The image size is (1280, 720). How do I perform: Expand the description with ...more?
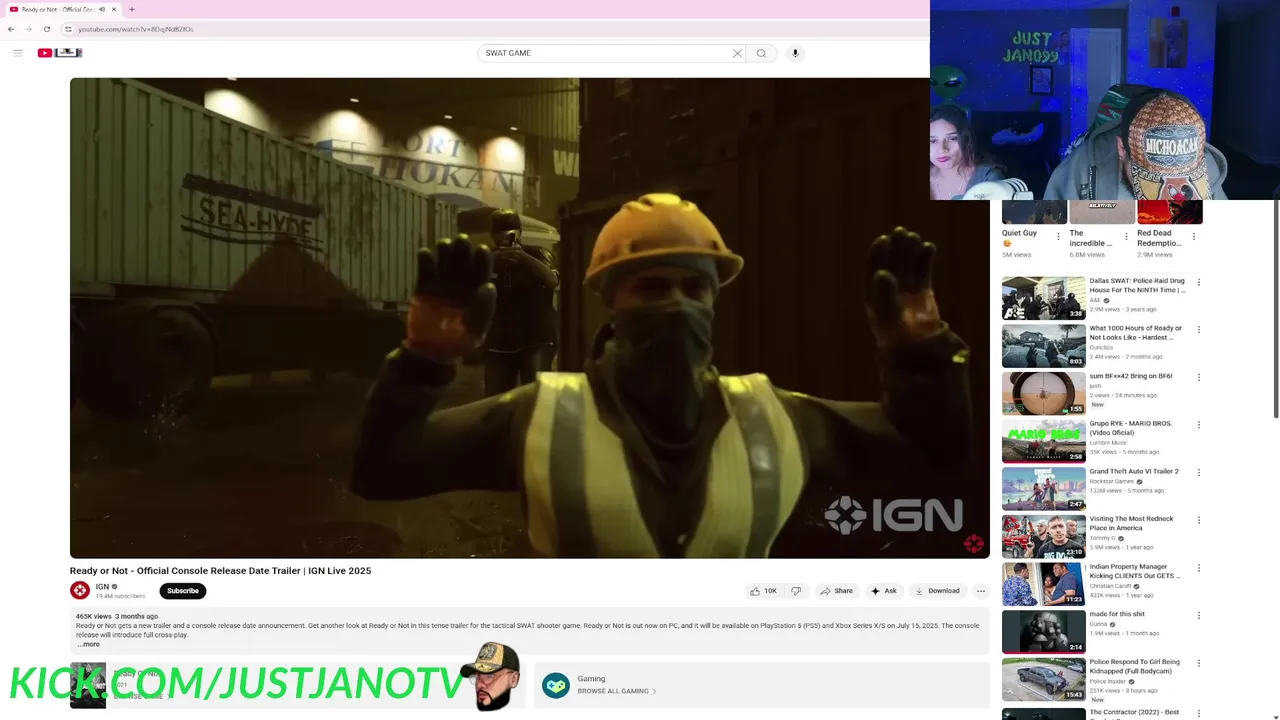(x=89, y=644)
